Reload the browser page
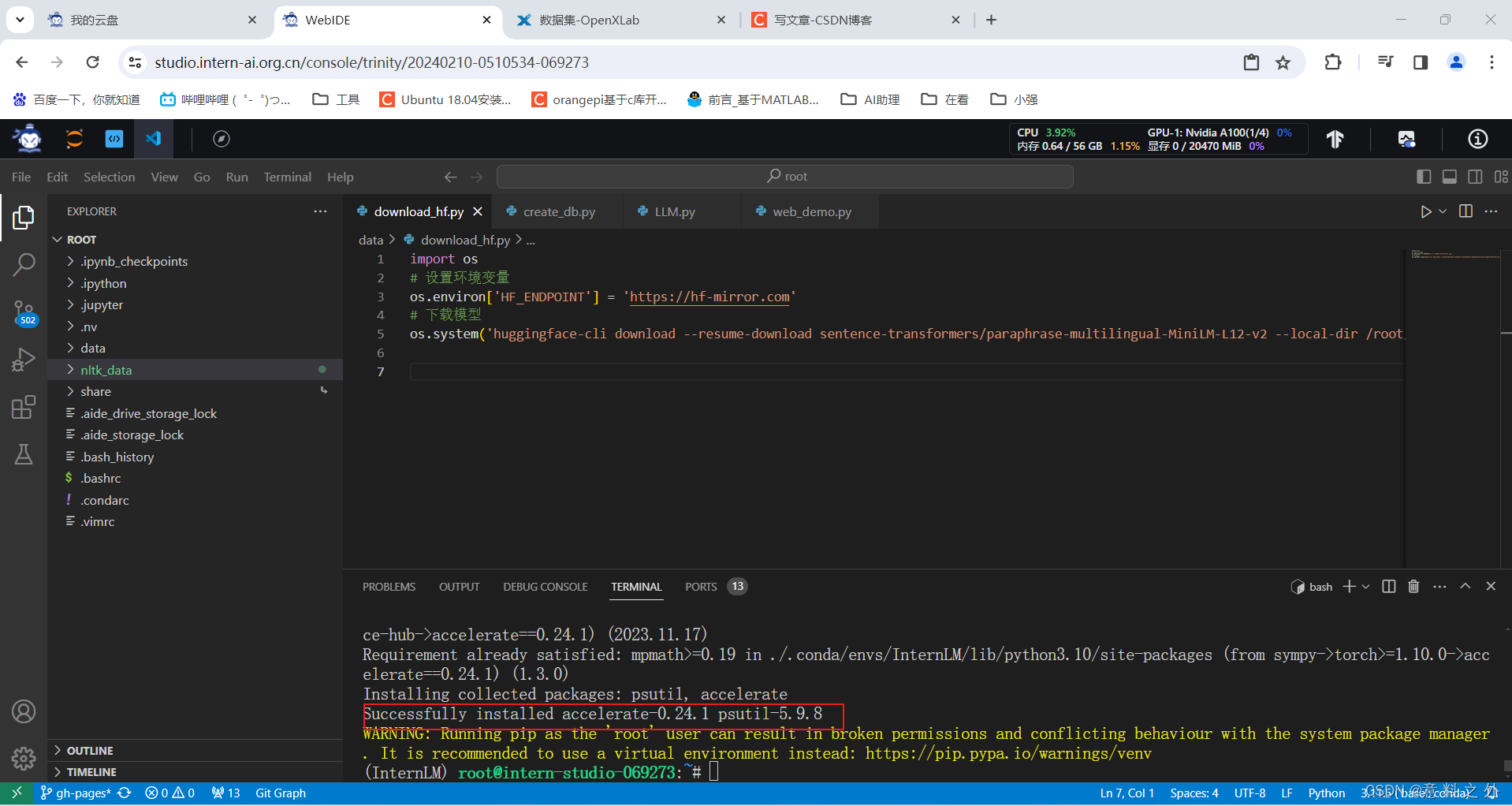This screenshot has height=806, width=1512. (x=93, y=62)
